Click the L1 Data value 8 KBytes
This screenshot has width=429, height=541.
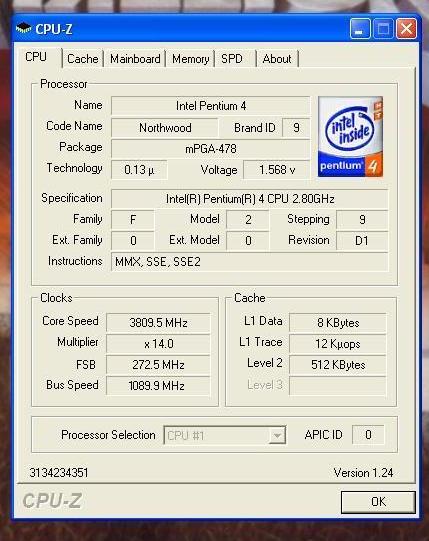pyautogui.click(x=338, y=323)
